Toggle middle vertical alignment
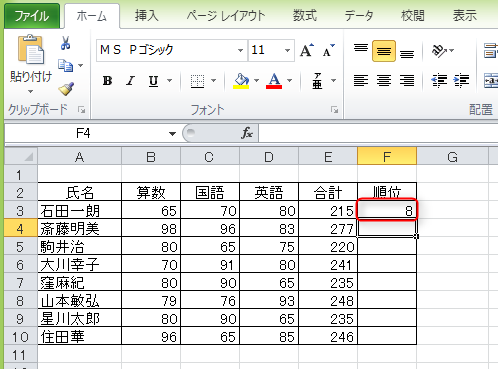 coord(384,51)
